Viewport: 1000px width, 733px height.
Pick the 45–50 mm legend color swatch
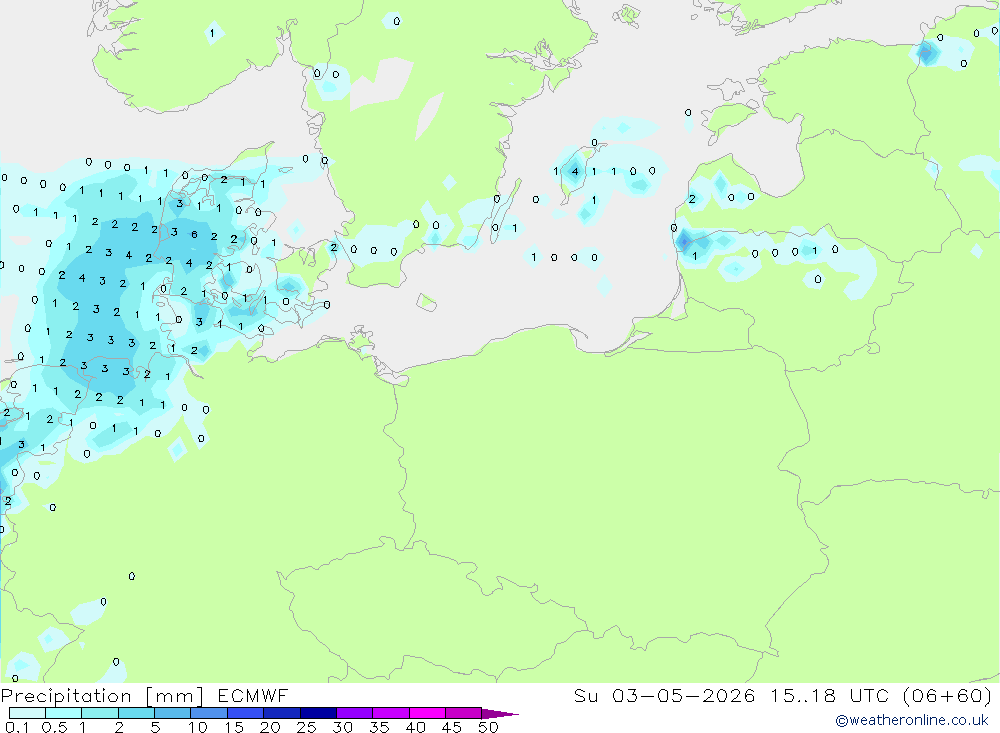point(463,713)
